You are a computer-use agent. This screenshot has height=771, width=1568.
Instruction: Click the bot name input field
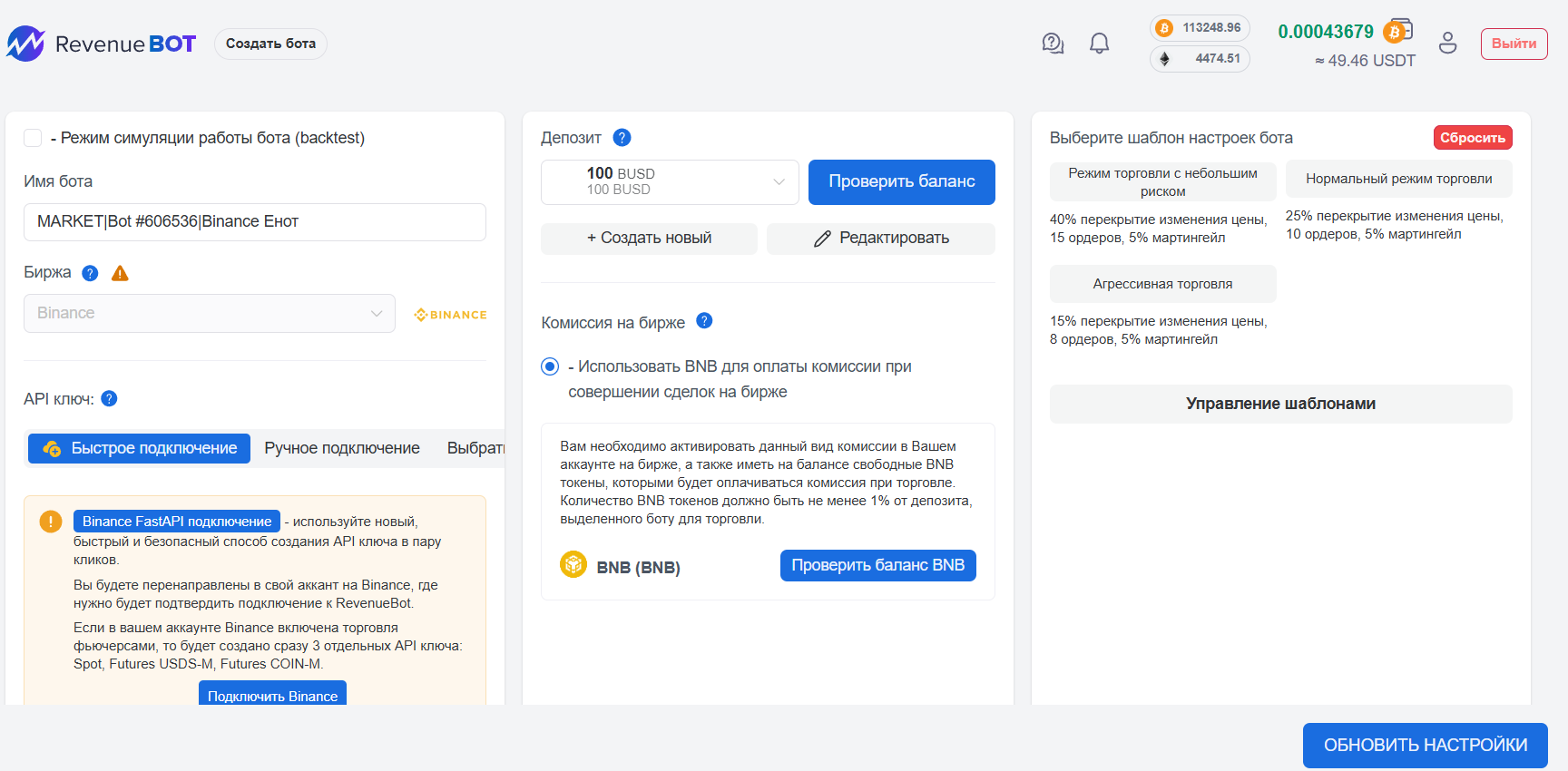[x=255, y=222]
